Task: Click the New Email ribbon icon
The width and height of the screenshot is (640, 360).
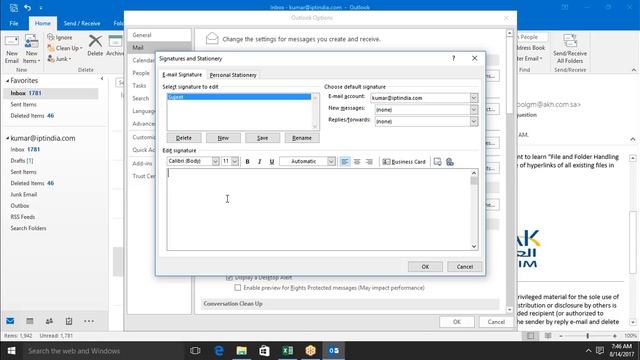Action: coord(12,49)
